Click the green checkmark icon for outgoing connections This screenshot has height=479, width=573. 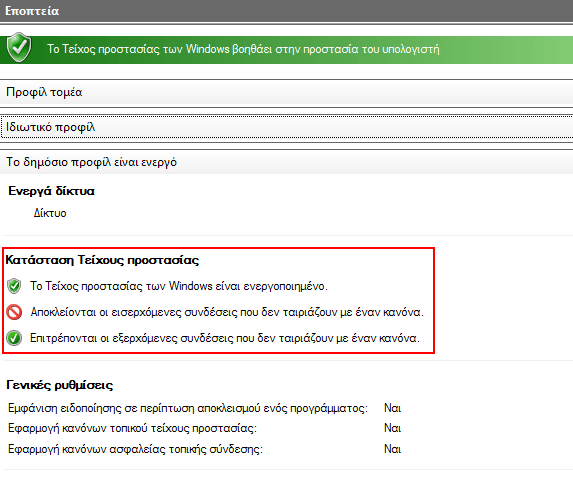[14, 338]
